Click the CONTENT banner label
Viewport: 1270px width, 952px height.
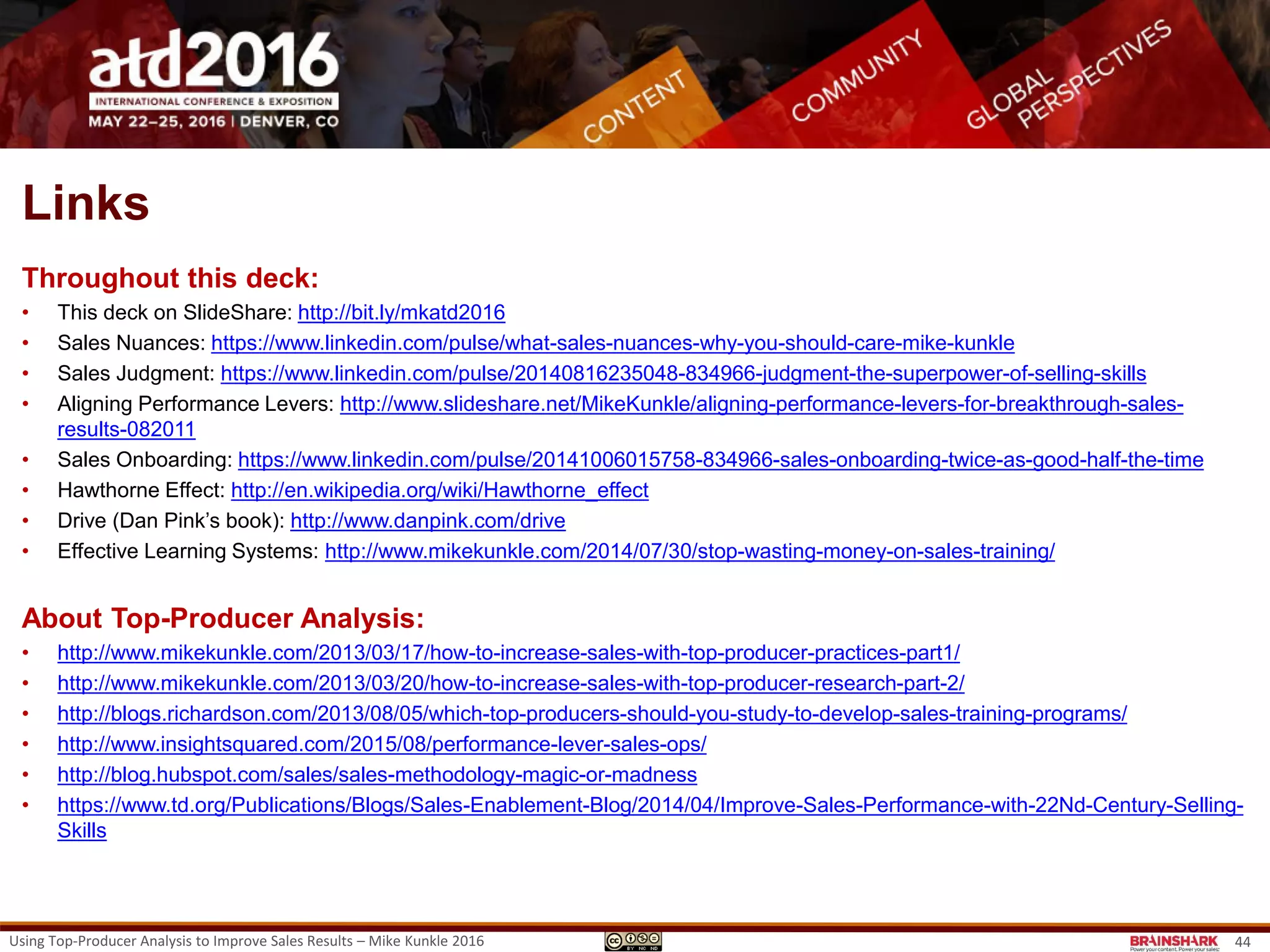(634, 105)
